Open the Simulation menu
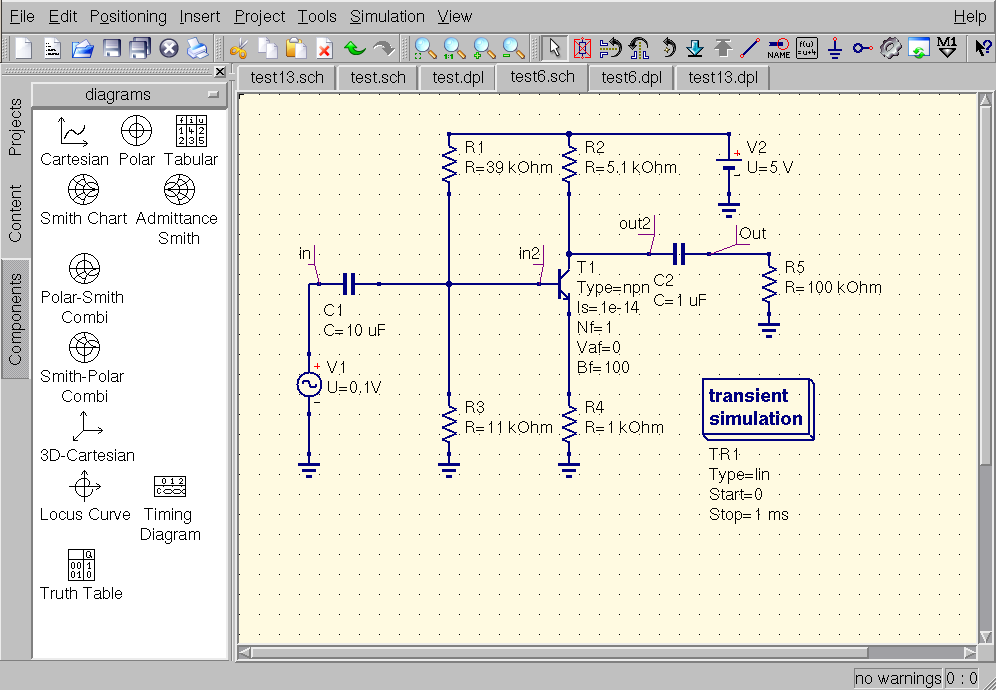The image size is (996, 690). [x=387, y=16]
